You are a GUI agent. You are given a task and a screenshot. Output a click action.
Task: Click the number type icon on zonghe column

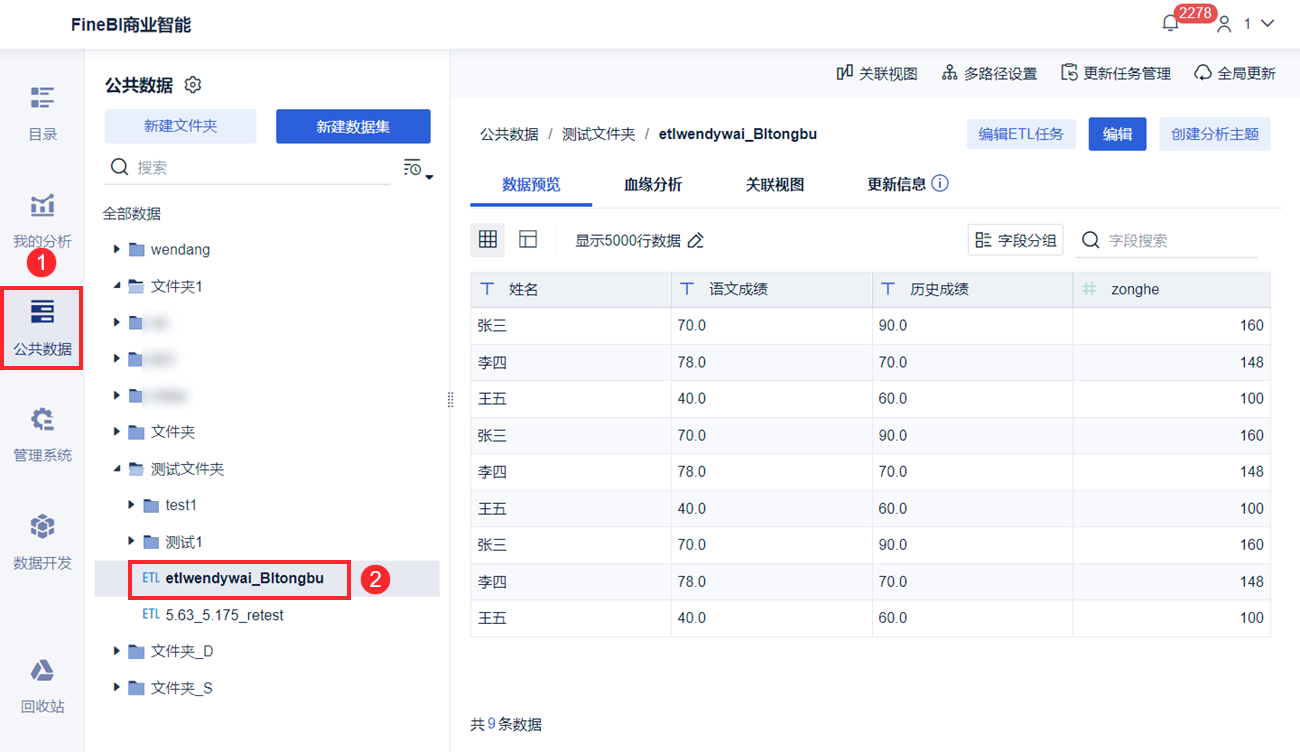tap(1089, 289)
